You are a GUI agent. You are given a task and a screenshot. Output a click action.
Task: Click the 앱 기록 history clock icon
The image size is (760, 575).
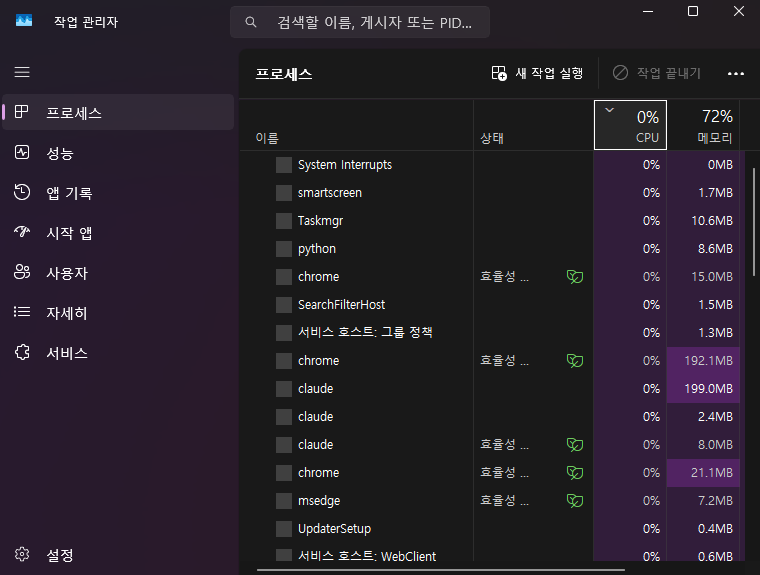coord(22,192)
